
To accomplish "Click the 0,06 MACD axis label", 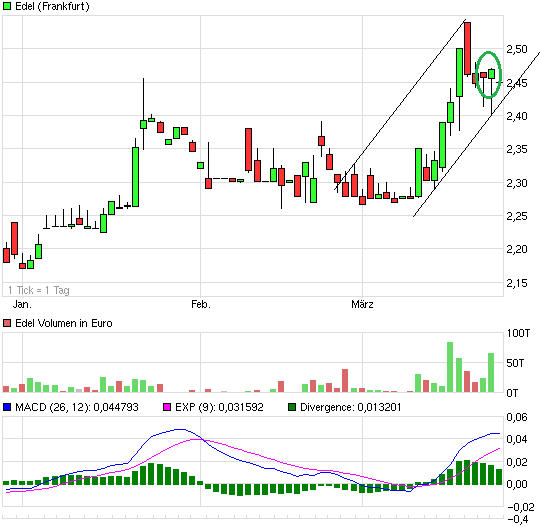I will 517,417.
